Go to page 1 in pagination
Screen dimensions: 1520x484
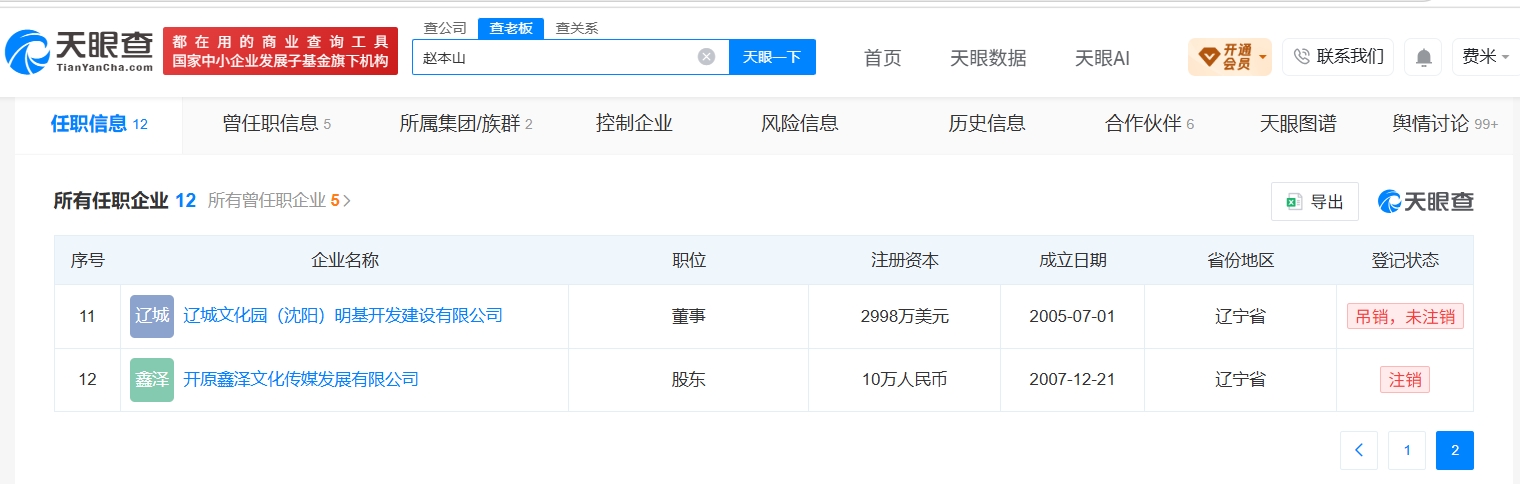click(1407, 451)
